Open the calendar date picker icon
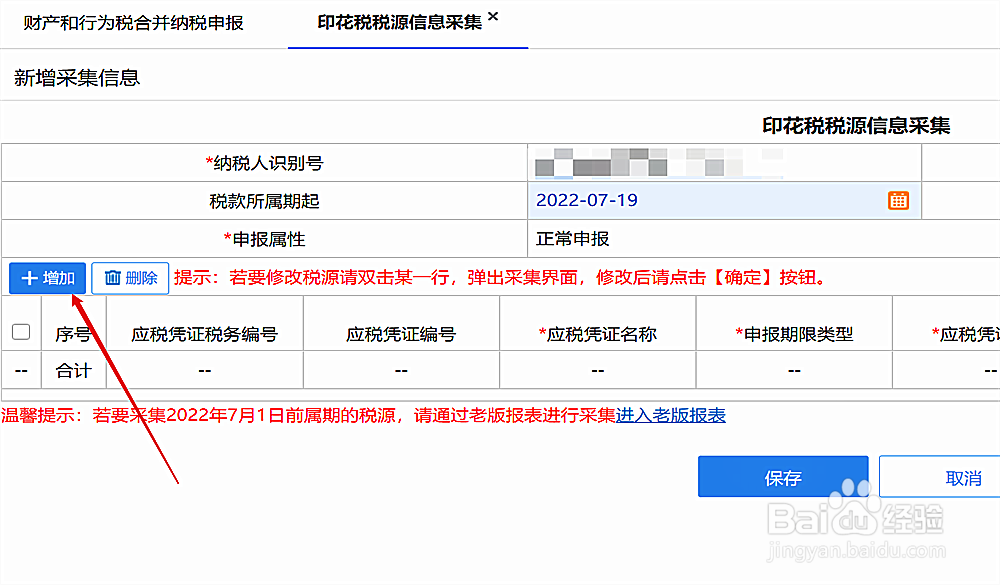Image resolution: width=1000 pixels, height=585 pixels. point(898,200)
